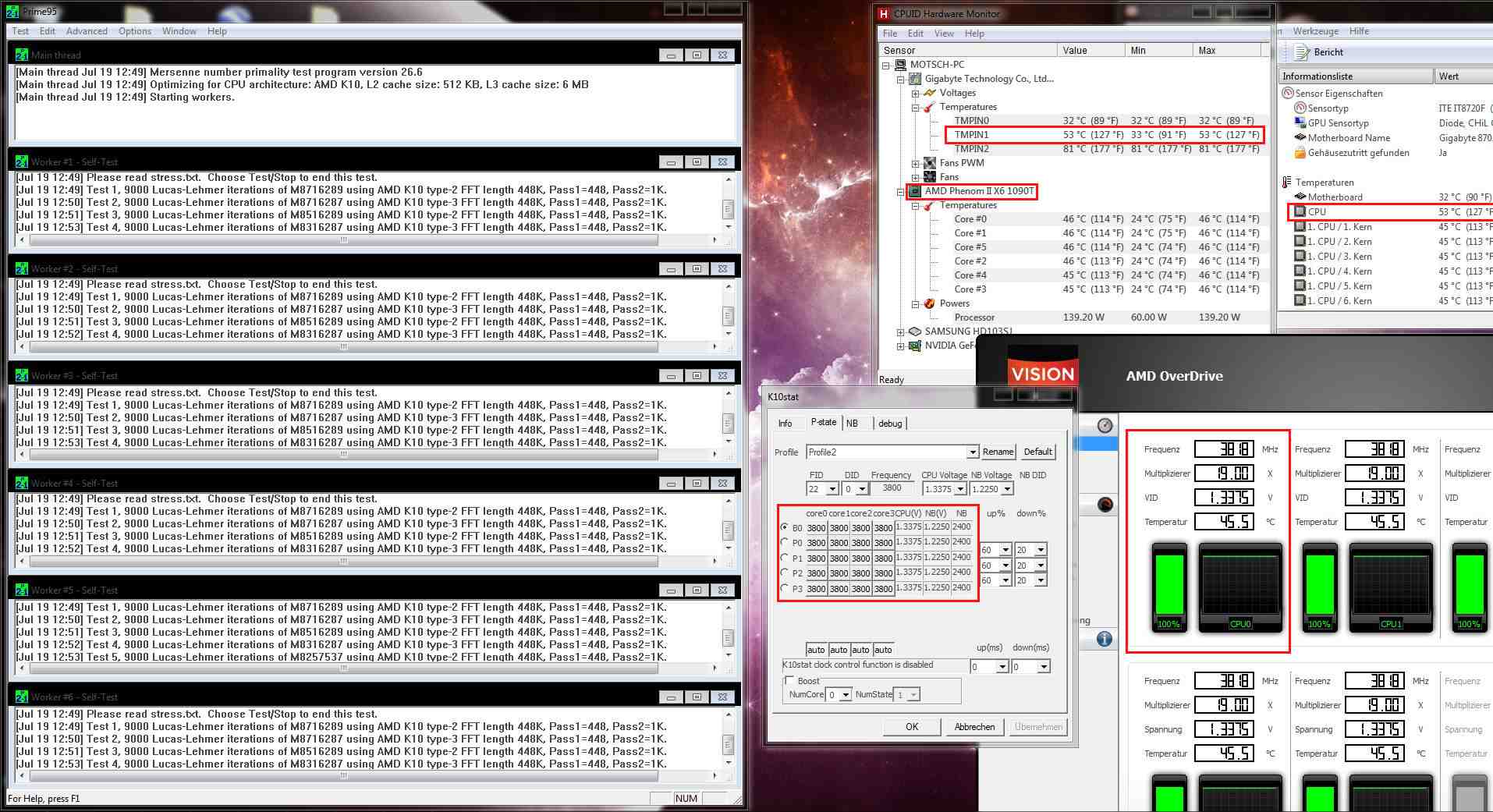1493x812 pixels.
Task: Click the Worker #1 horizontal scrollbar thumb
Action: point(343,240)
